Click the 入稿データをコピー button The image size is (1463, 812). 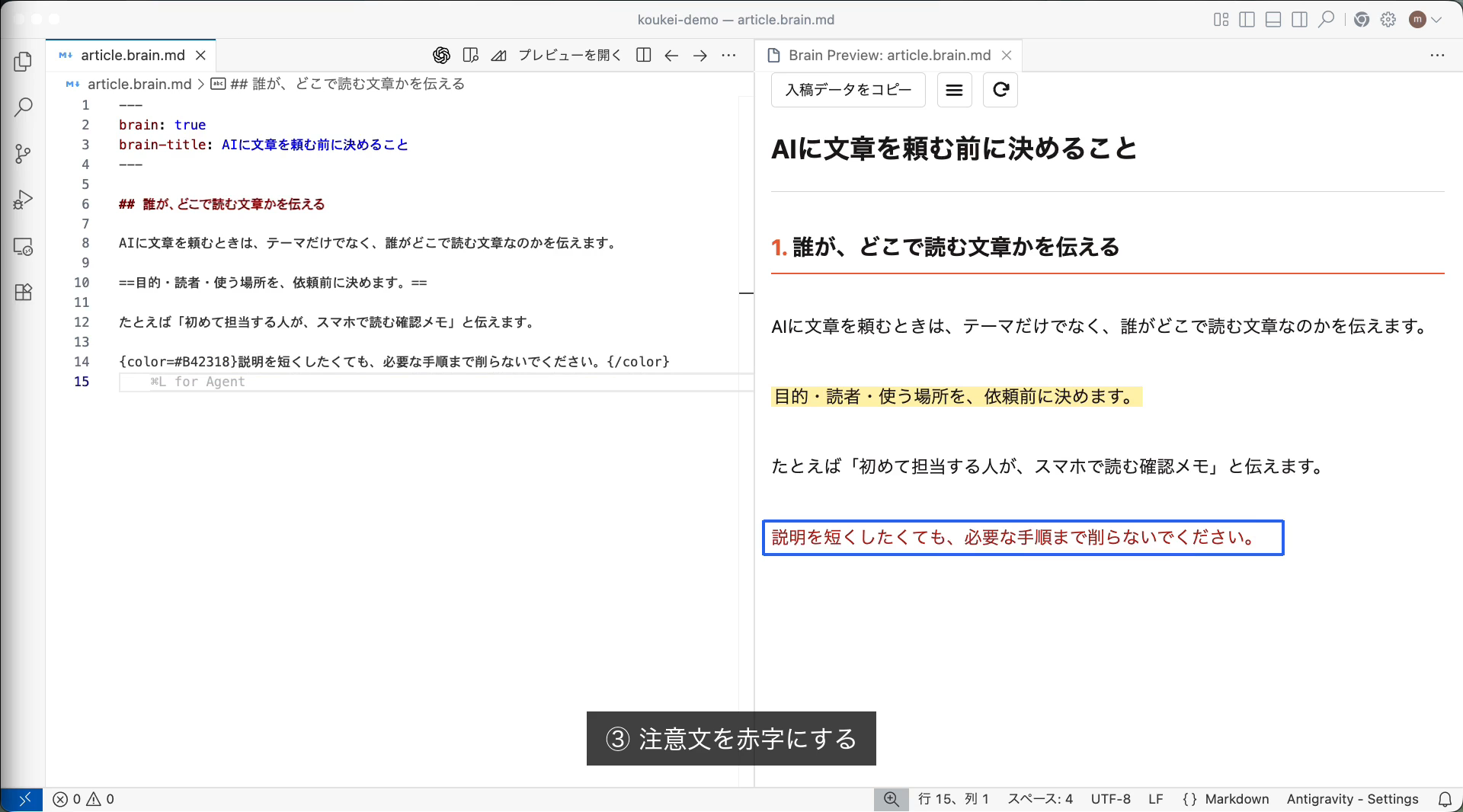coord(848,90)
